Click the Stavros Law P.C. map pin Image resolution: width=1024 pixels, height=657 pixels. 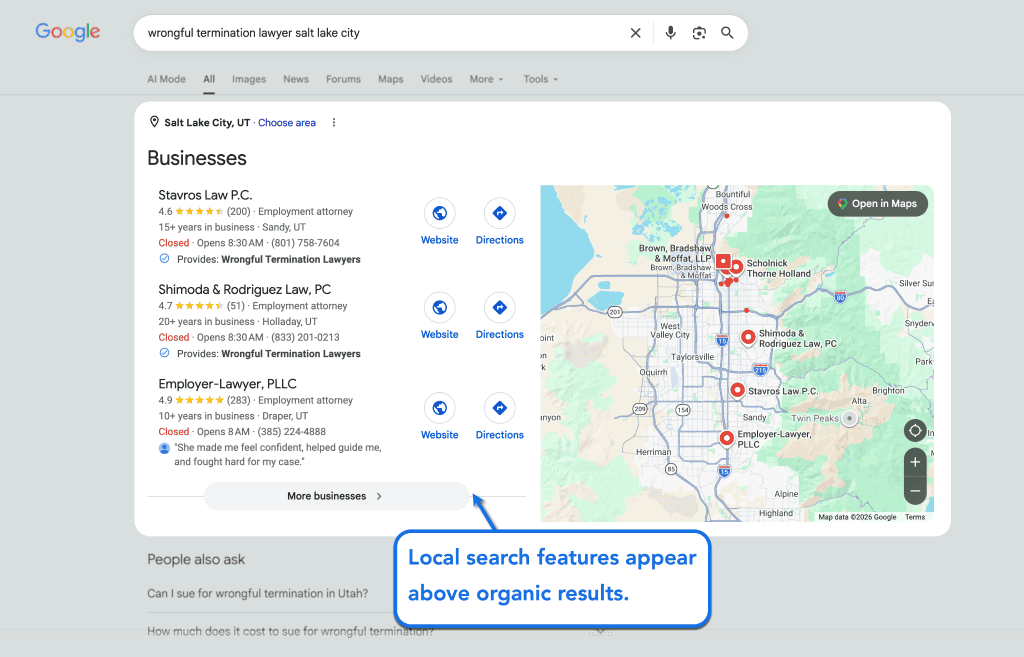pos(737,390)
